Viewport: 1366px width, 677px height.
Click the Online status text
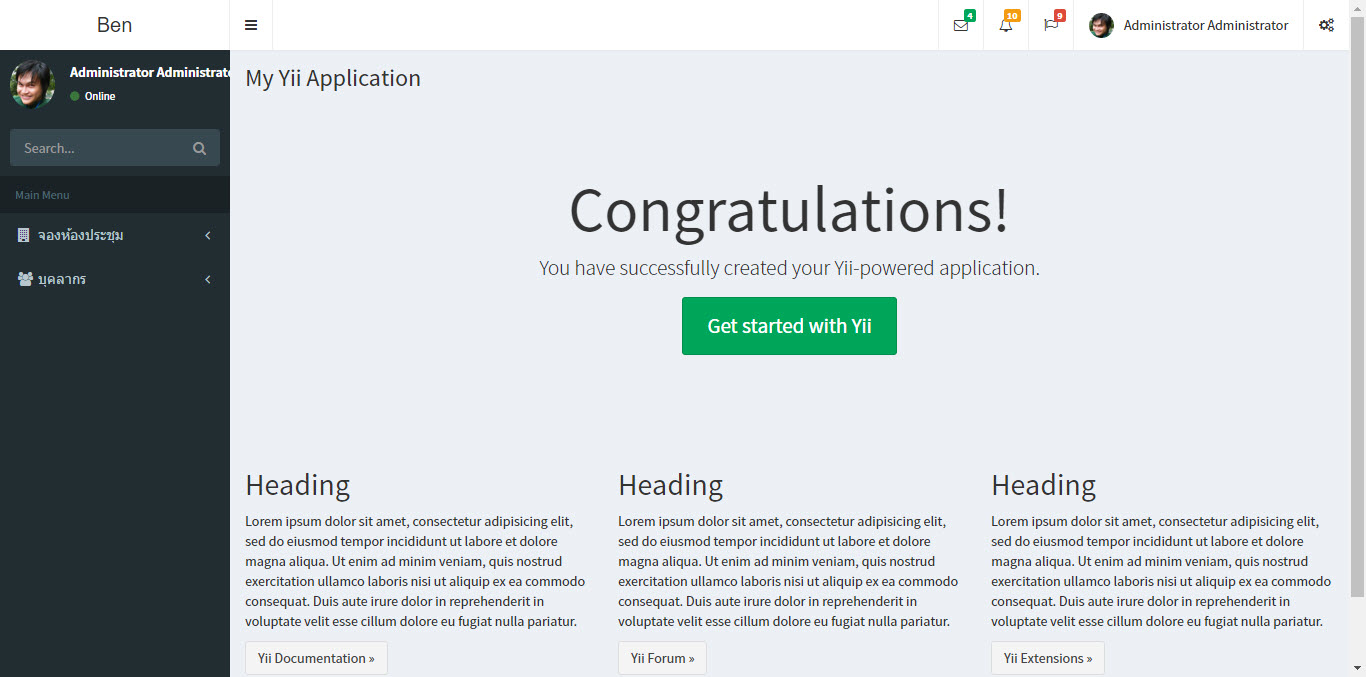pyautogui.click(x=100, y=96)
